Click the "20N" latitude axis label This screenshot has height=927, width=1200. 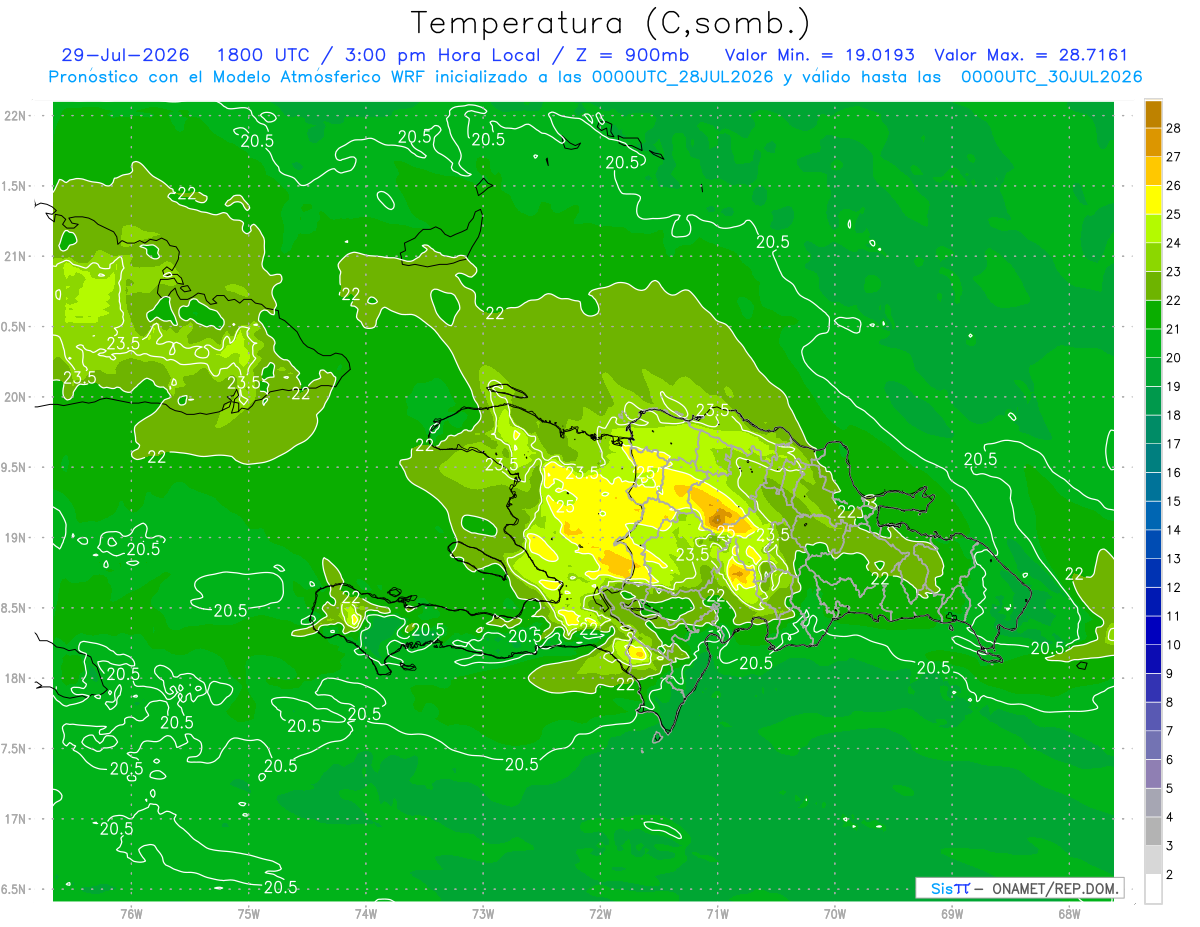pyautogui.click(x=16, y=397)
